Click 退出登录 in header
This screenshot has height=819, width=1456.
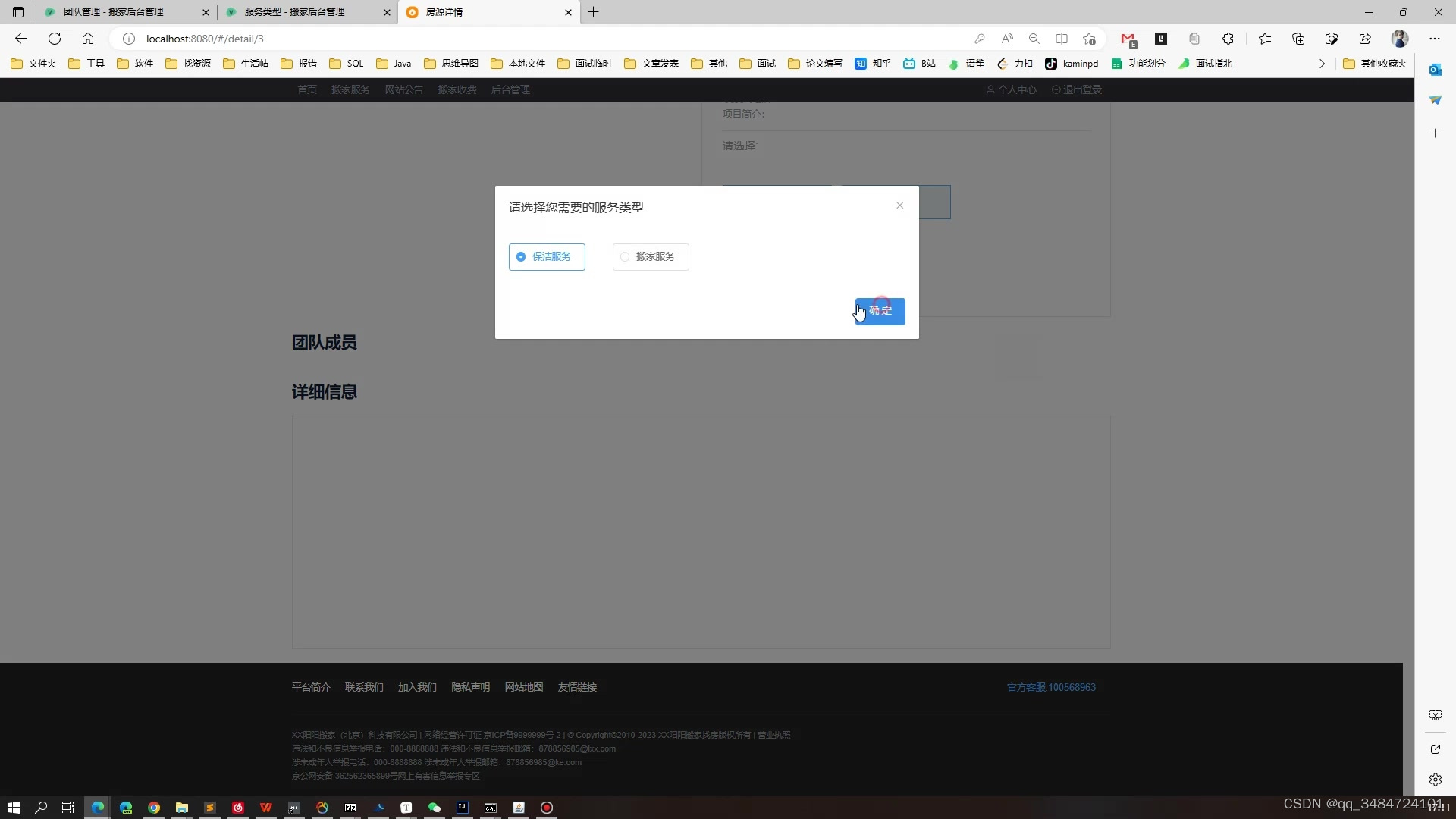[1077, 89]
